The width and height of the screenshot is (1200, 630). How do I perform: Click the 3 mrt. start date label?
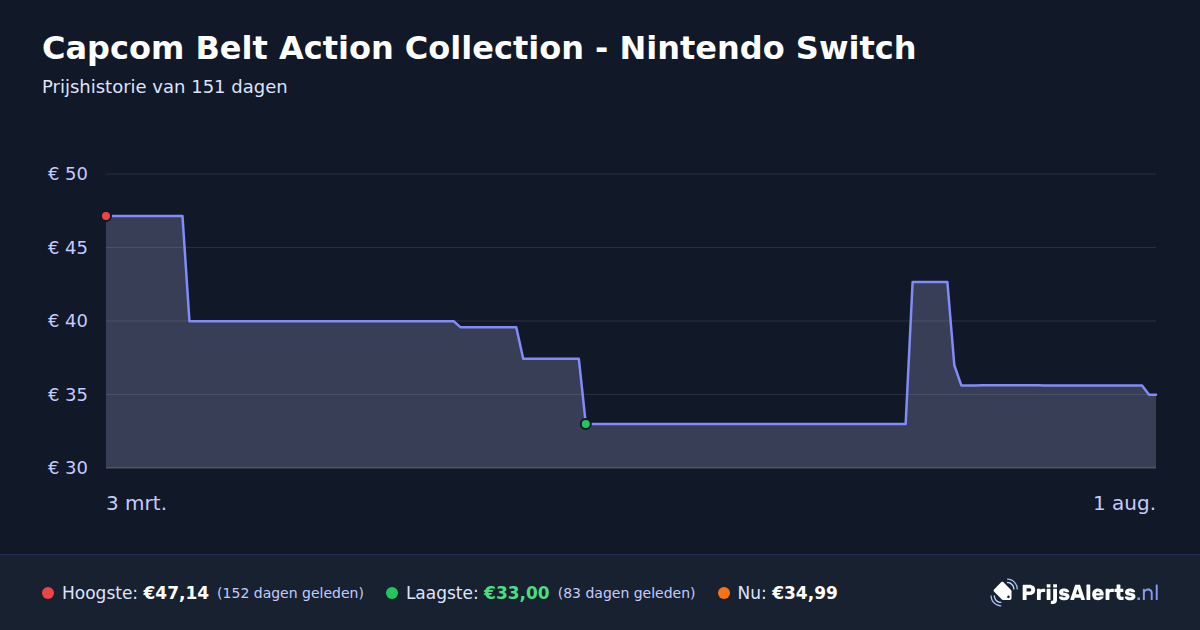137,504
